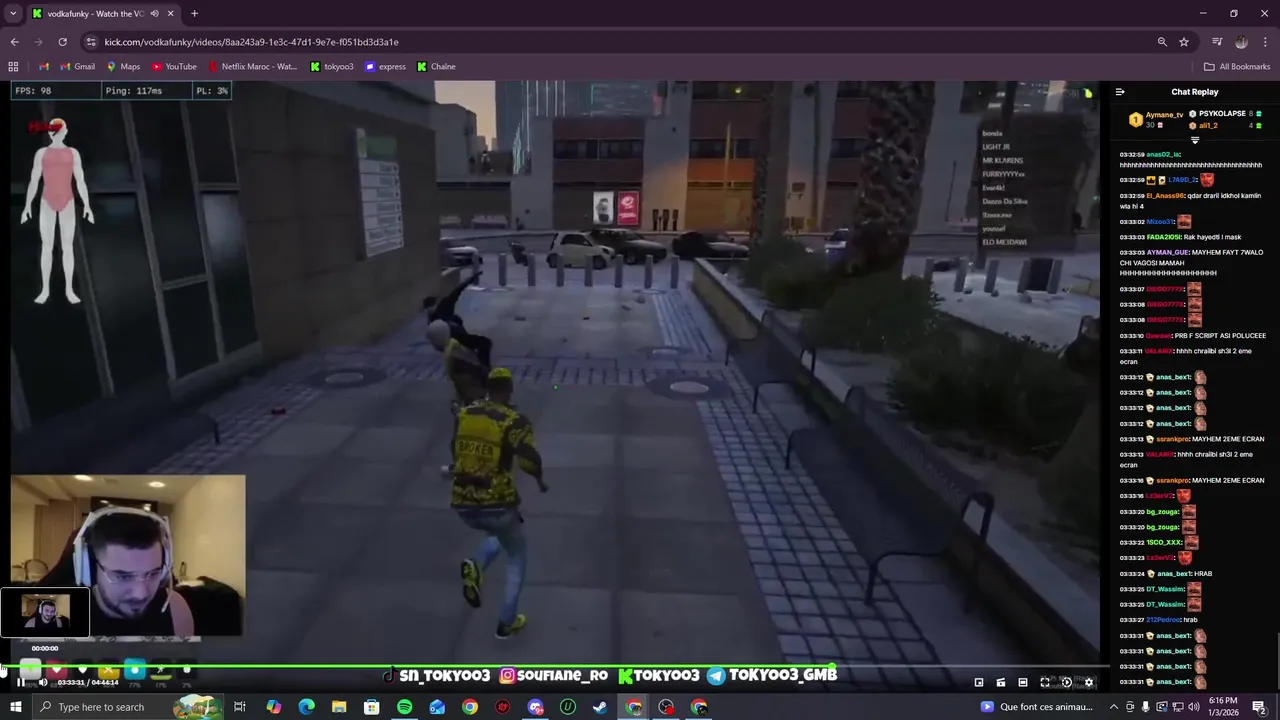
Task: Open File Explorer from taskbar
Action: pos(339,707)
